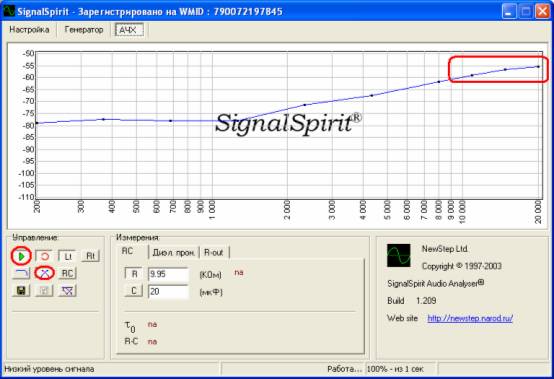The image size is (554, 379).
Task: Save results with the floppy disk icon
Action: [21, 291]
